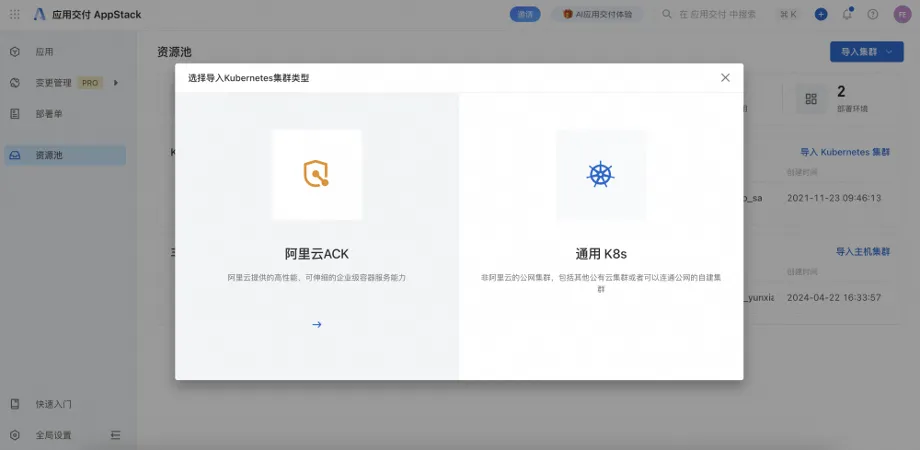
Task: Collapse the sidebar with the toggle icon
Action: 116,435
